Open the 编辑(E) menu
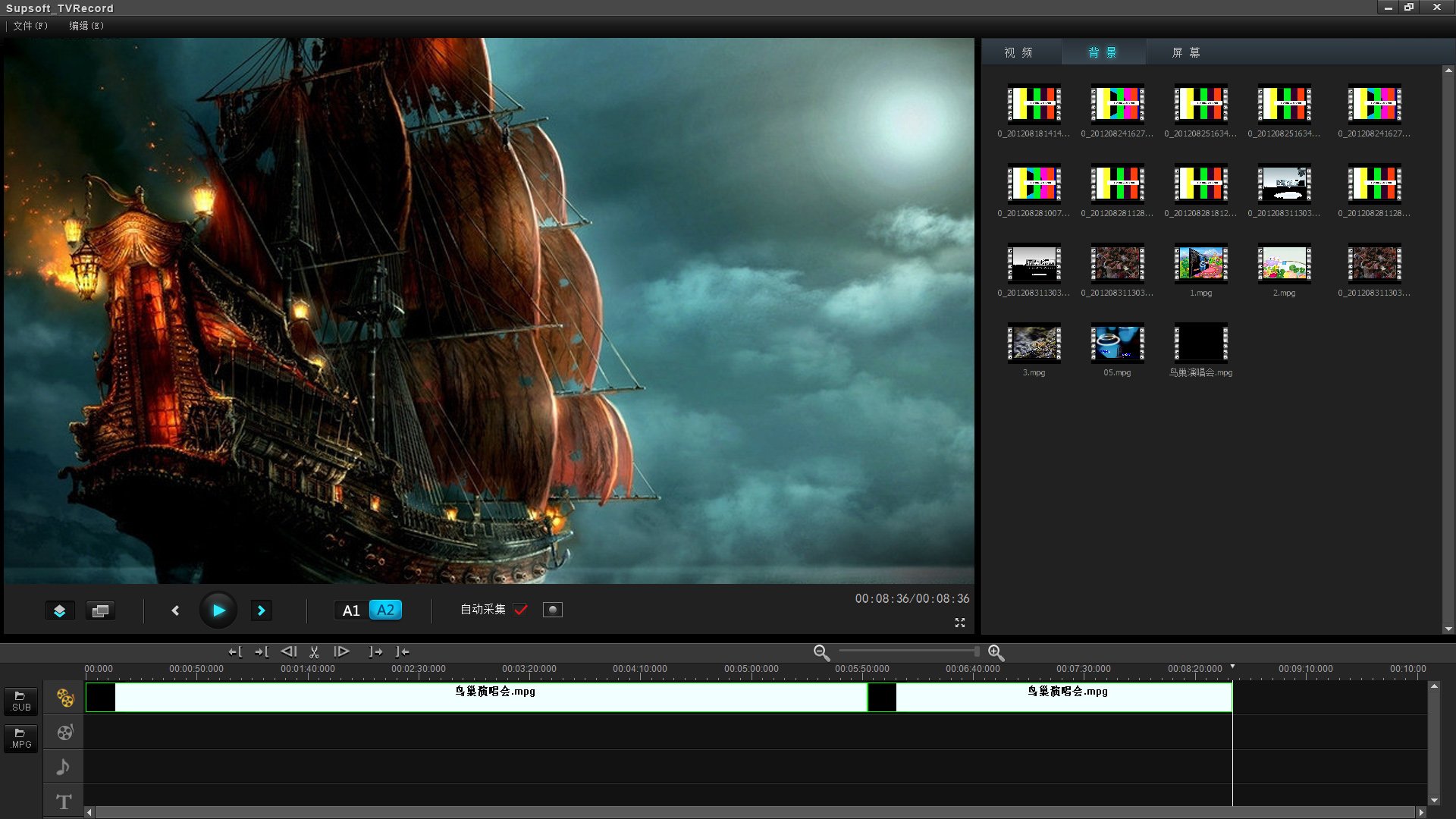Image resolution: width=1456 pixels, height=819 pixels. coord(86,26)
